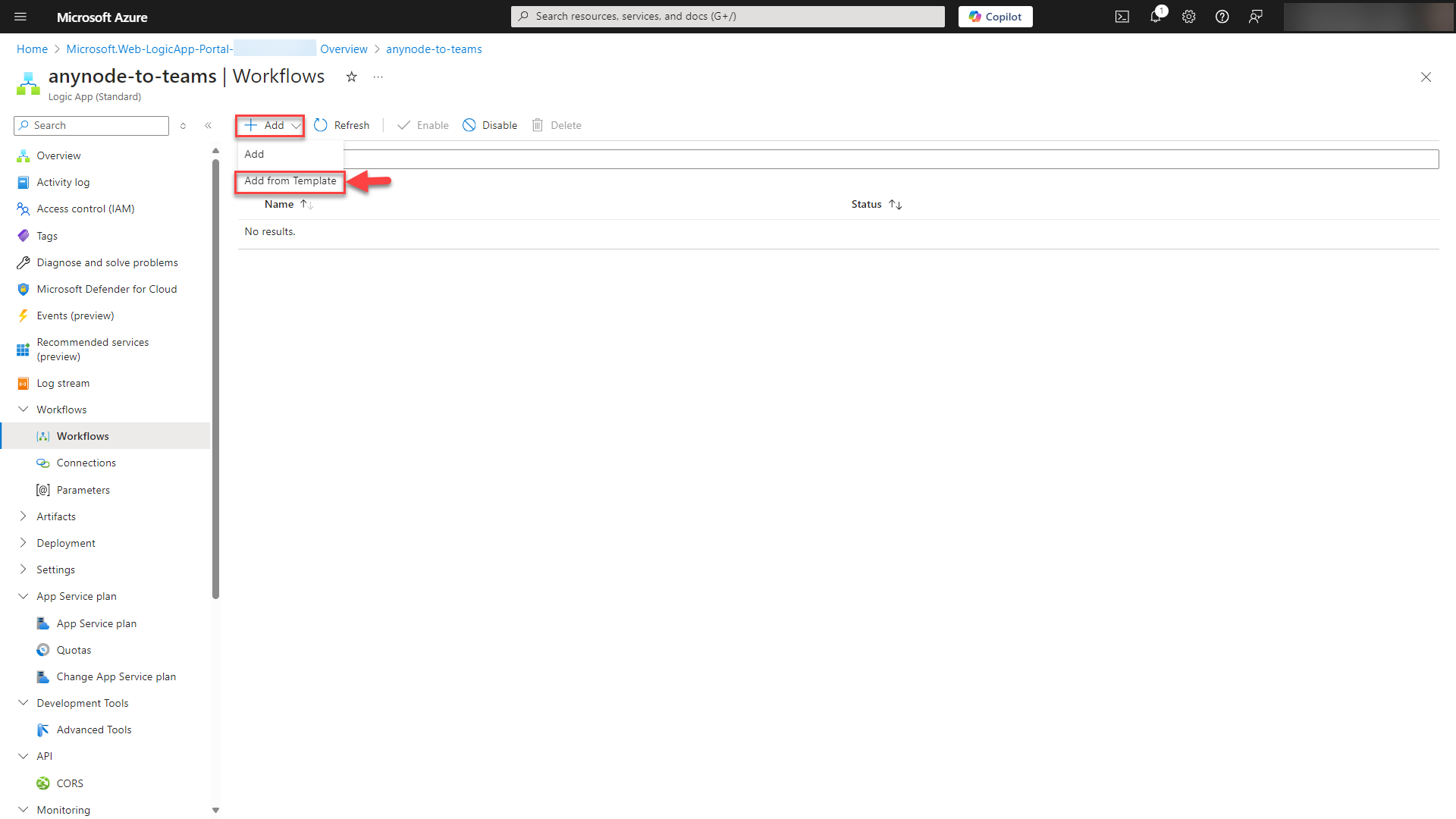Viewport: 1456px width, 819px height.
Task: Open the help question-mark icon
Action: [x=1222, y=16]
